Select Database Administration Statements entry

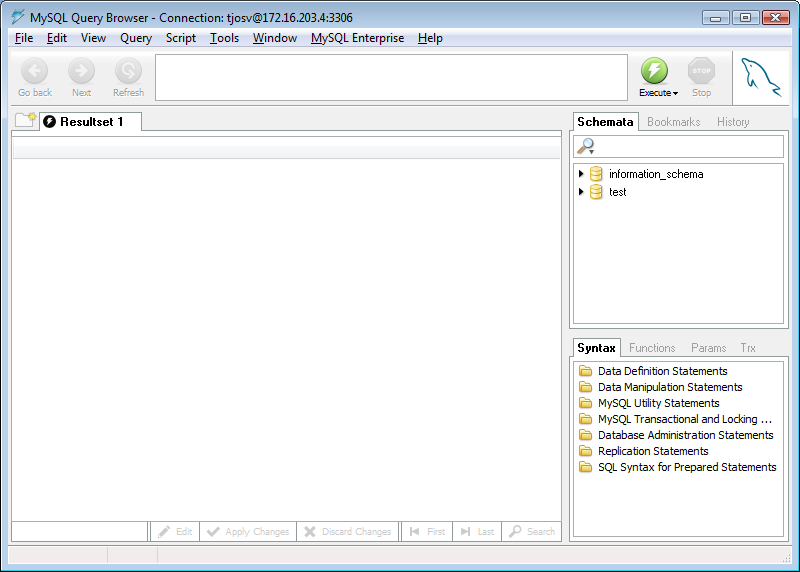(686, 435)
